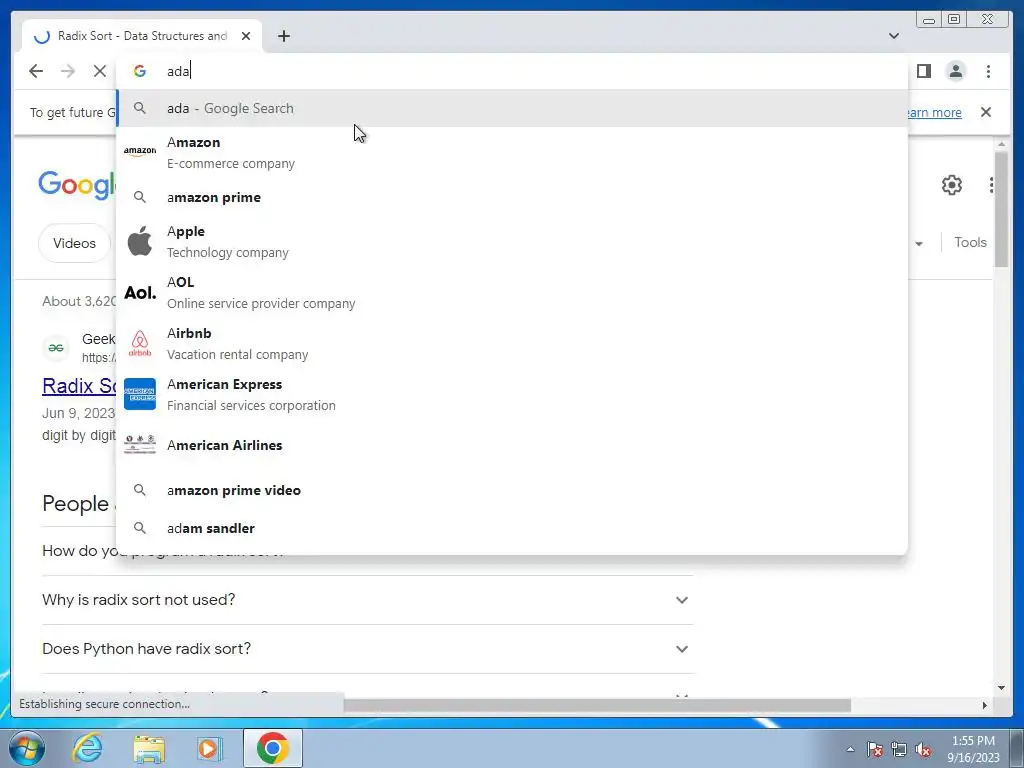Click the Amazon logo icon
Viewport: 1024px width, 768px height.
coord(140,152)
